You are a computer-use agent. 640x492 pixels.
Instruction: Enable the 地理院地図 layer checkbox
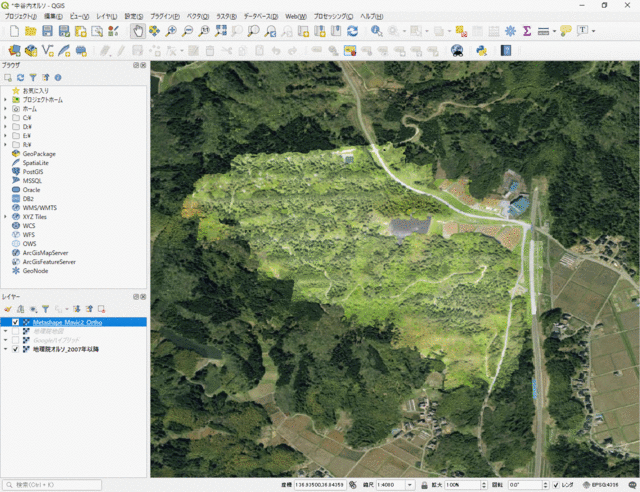coord(16,331)
